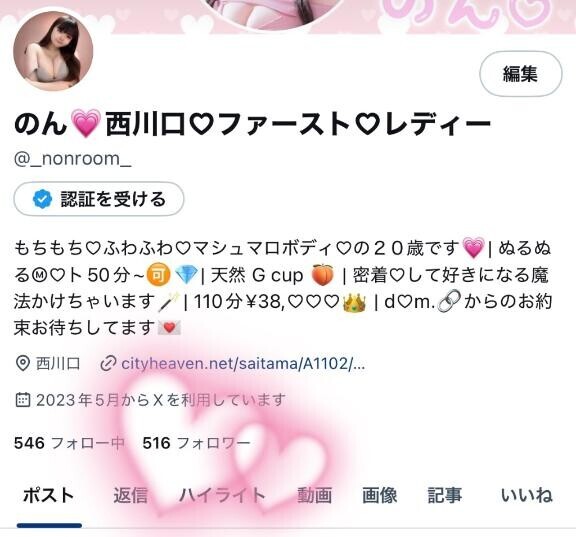
Task: Open the round profile avatar photo
Action: click(x=53, y=51)
